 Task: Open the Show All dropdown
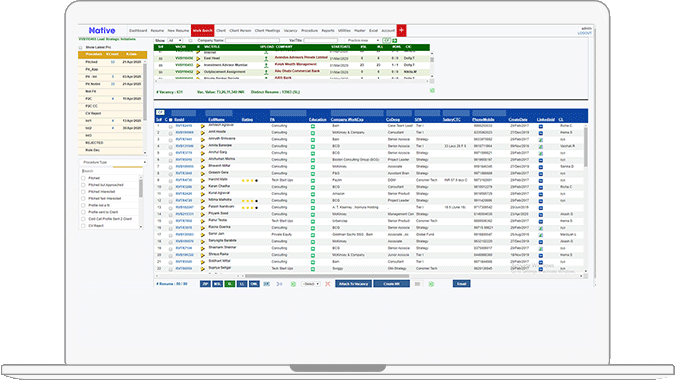pos(175,40)
